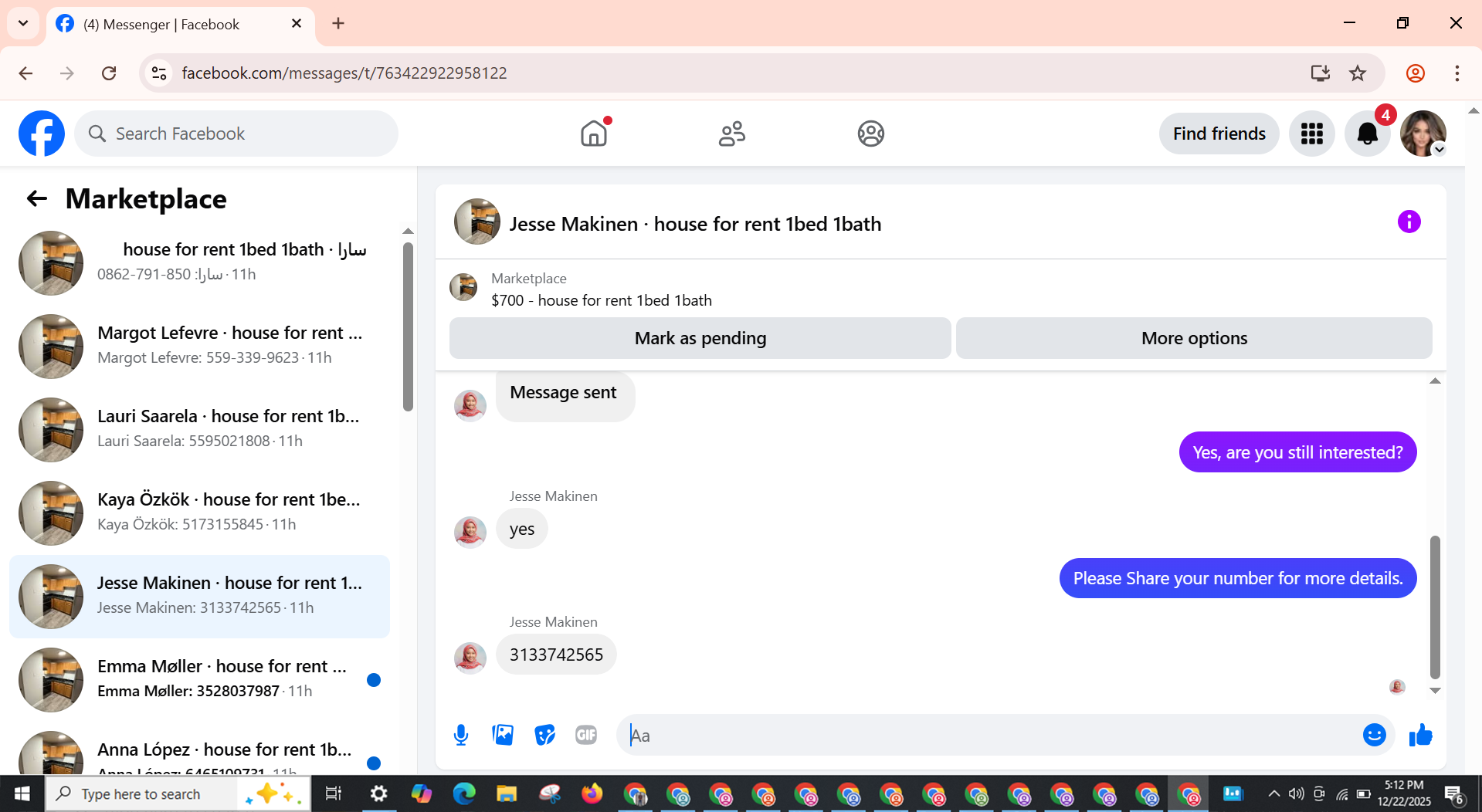Click Jesse Makinen's avatar beside the phone number

[470, 658]
